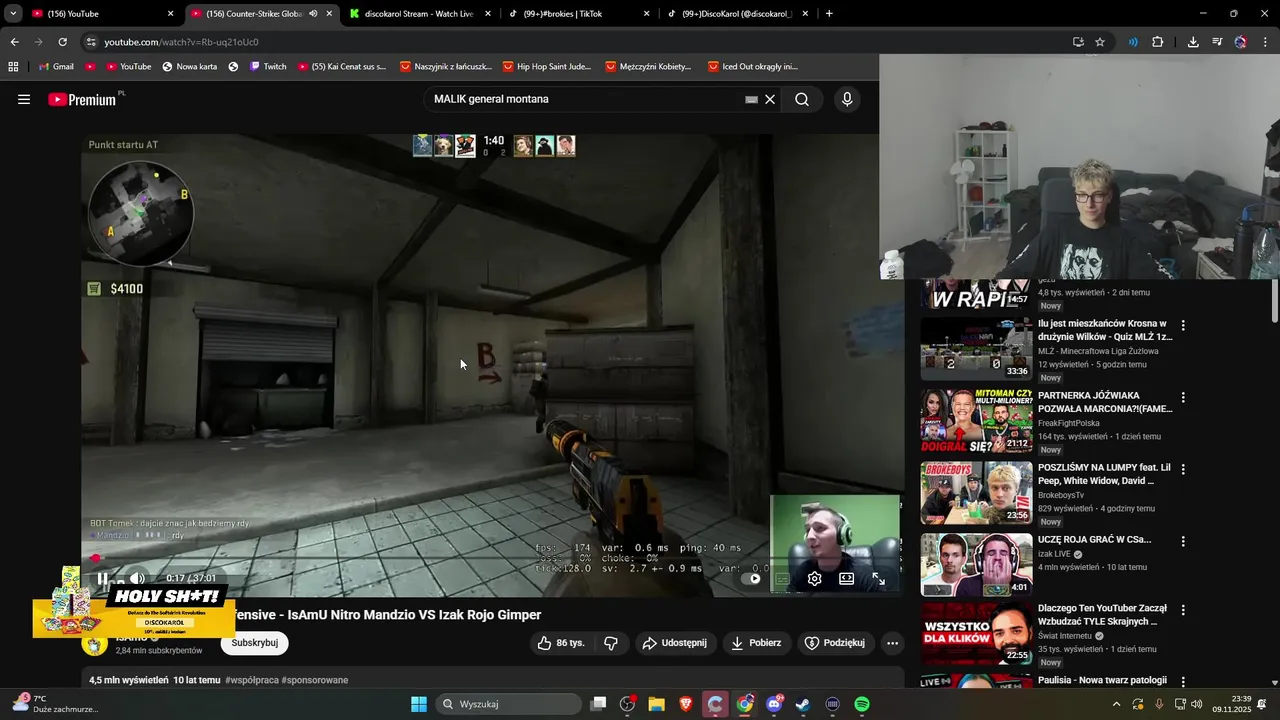The width and height of the screenshot is (1280, 720).
Task: Open the YouTube hamburger guide menu
Action: point(24,99)
